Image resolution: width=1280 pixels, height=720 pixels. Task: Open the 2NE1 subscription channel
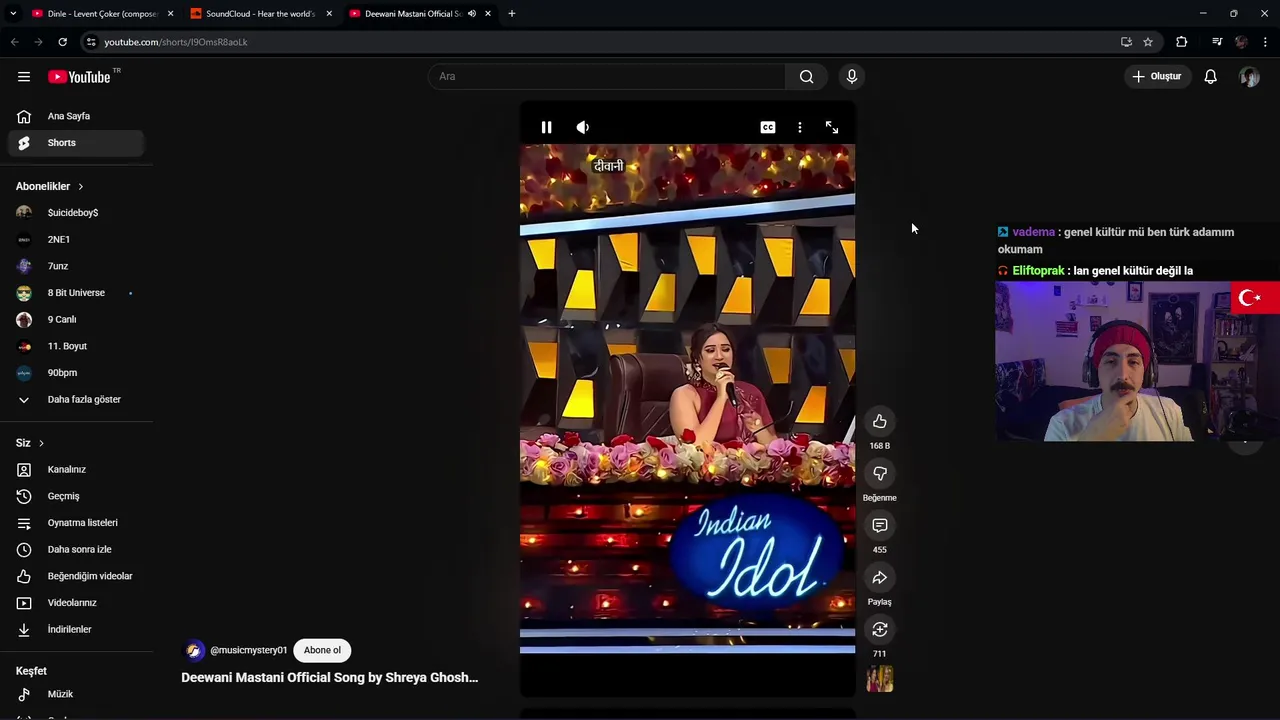pos(77,240)
